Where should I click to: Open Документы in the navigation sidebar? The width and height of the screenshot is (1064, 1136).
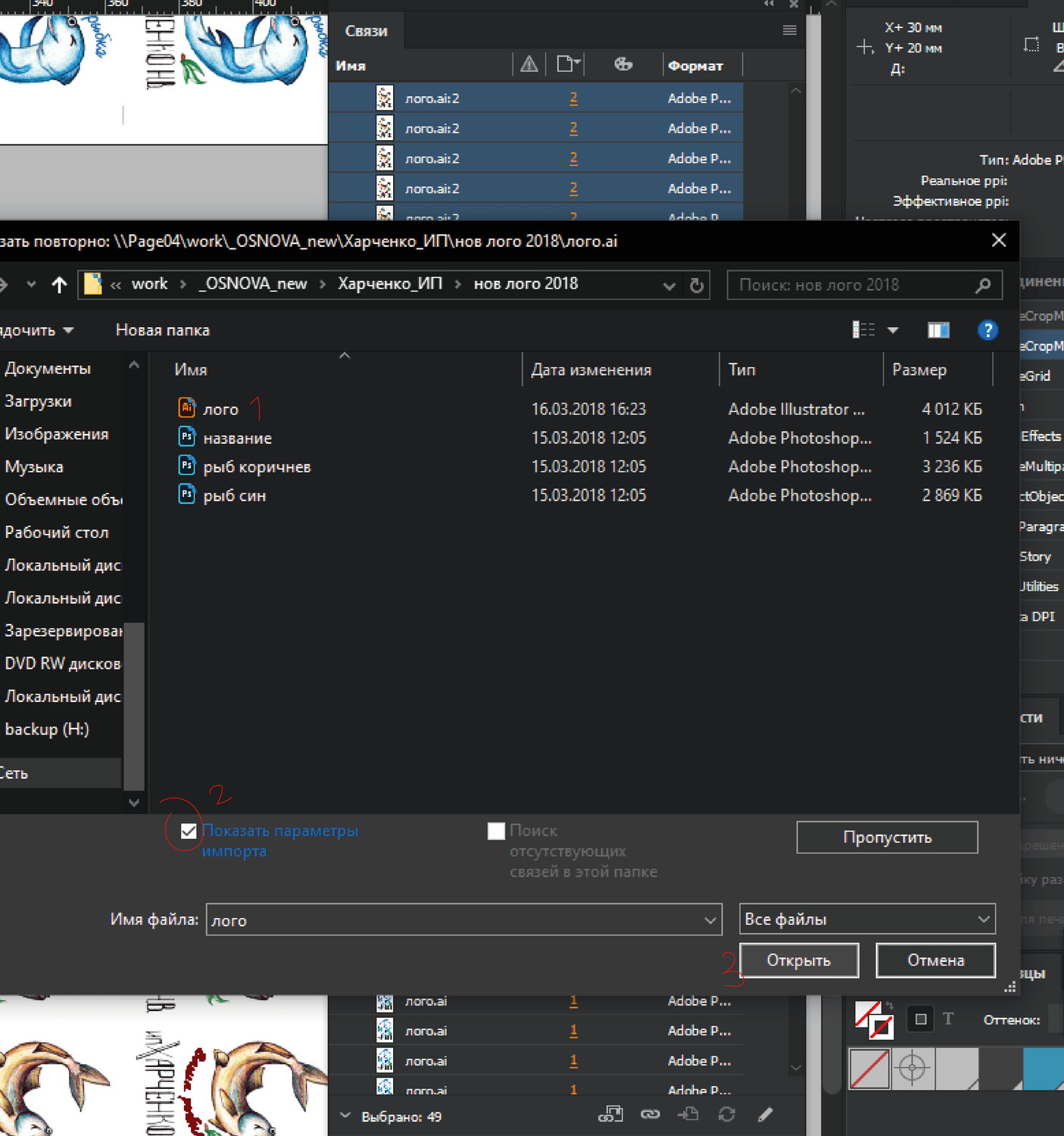48,368
